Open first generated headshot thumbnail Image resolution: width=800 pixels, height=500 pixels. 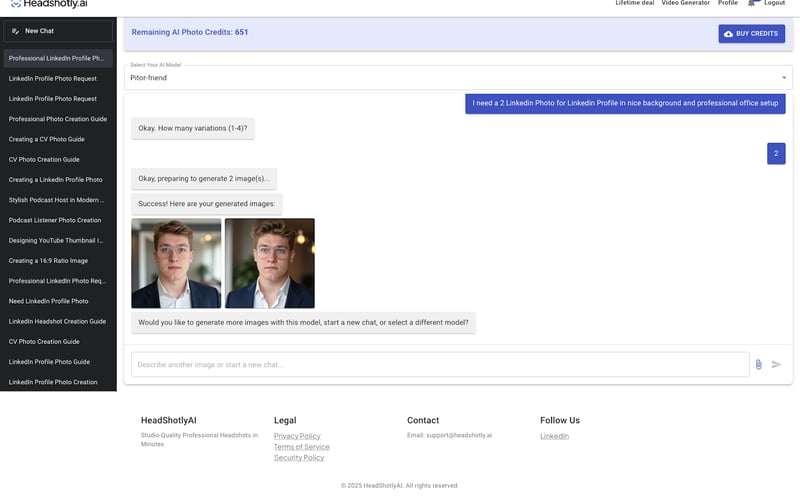pyautogui.click(x=176, y=263)
